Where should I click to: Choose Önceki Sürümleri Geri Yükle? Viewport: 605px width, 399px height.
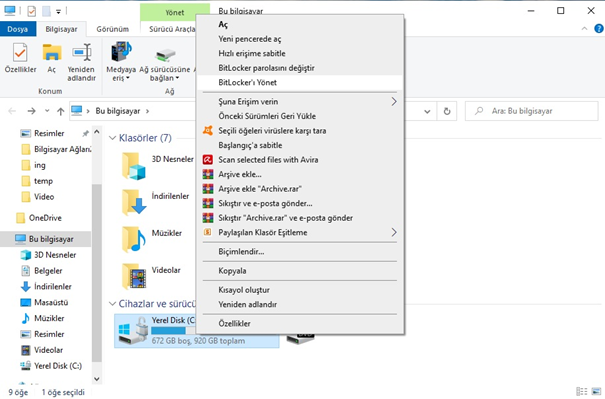(300, 116)
